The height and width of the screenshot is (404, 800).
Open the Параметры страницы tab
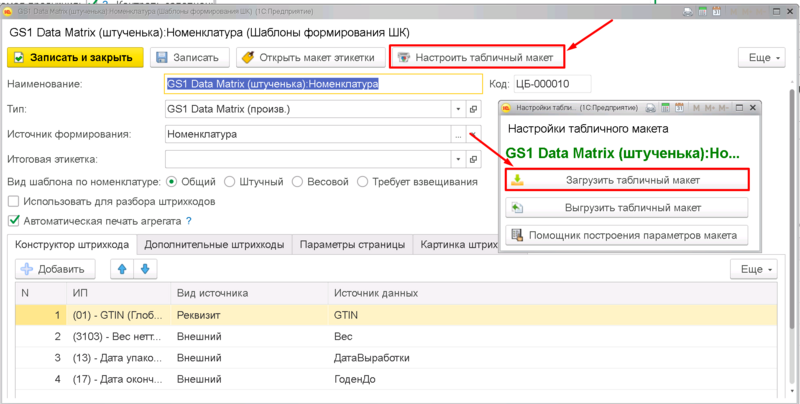(x=353, y=244)
